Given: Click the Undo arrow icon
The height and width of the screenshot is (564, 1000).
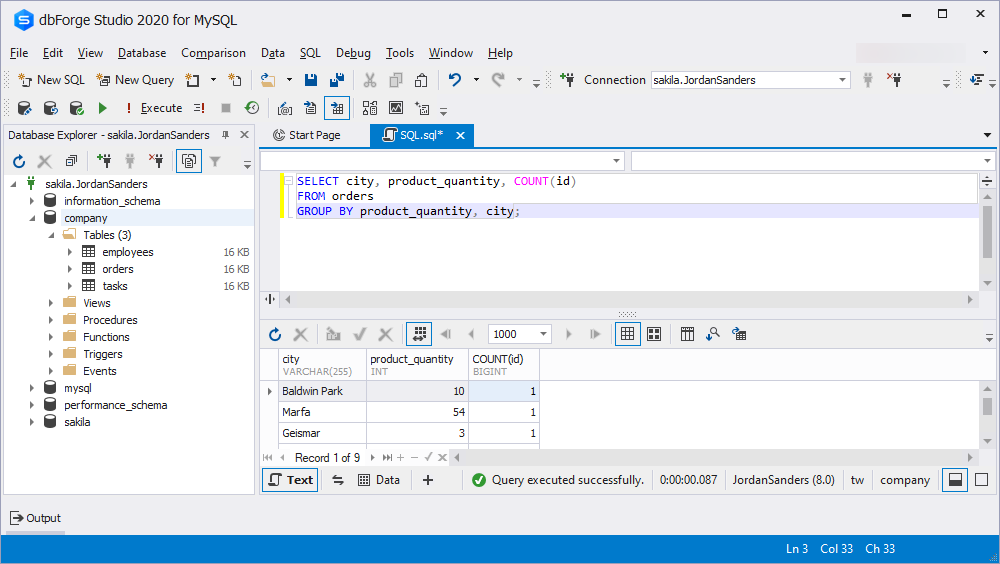Looking at the screenshot, I should pyautogui.click(x=455, y=80).
